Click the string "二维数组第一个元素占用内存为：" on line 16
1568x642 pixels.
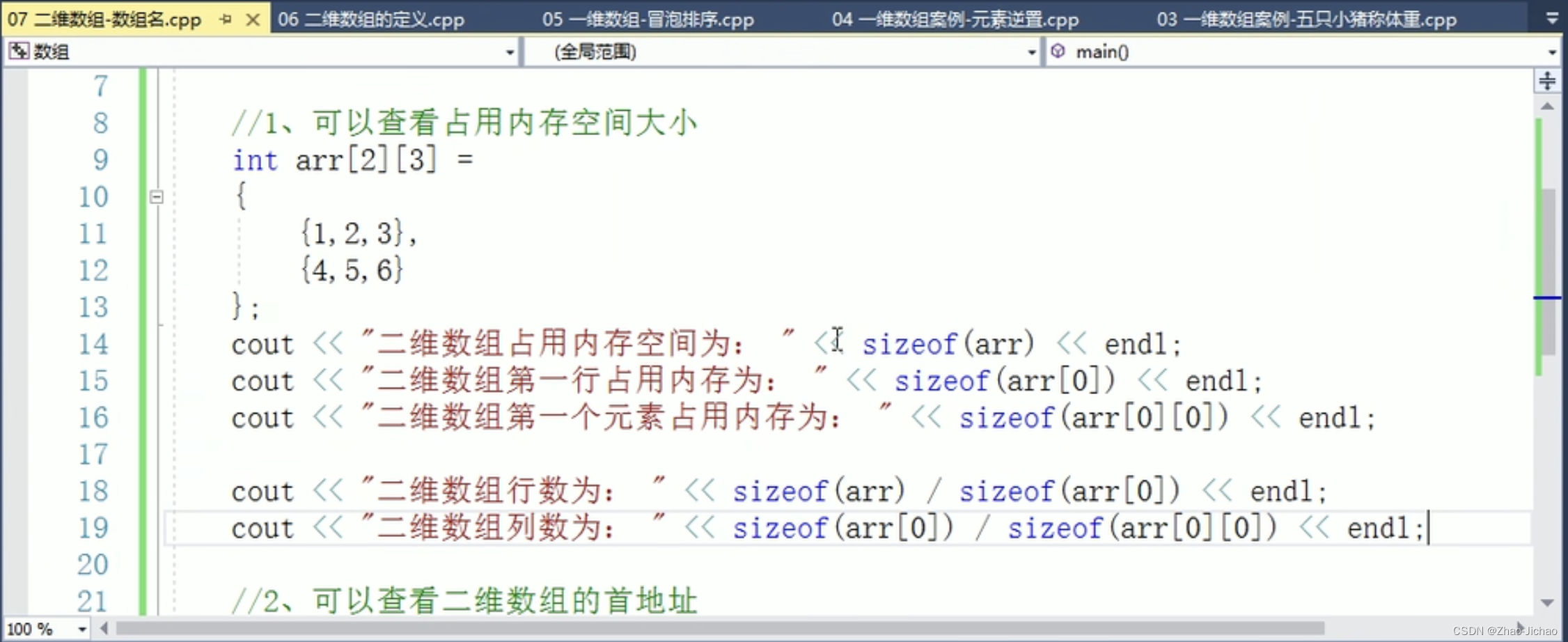click(x=627, y=417)
